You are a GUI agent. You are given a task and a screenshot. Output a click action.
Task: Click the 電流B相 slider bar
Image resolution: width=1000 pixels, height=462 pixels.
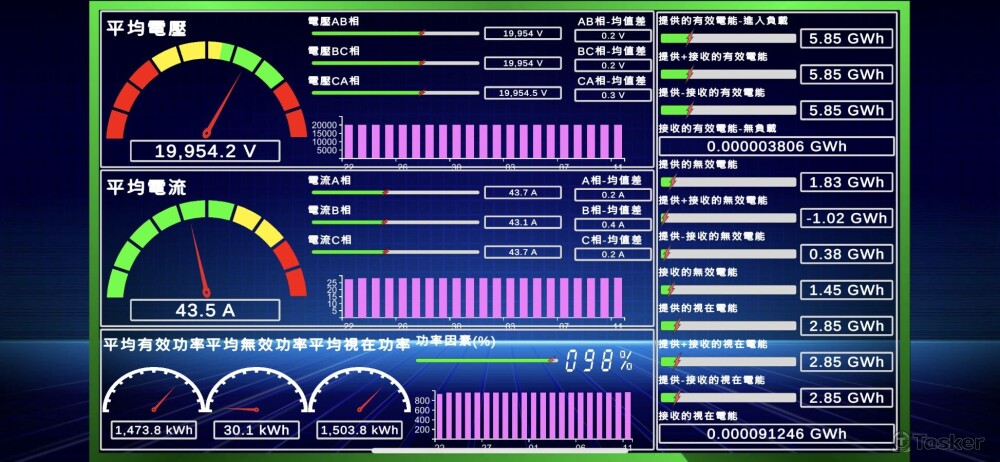394,222
